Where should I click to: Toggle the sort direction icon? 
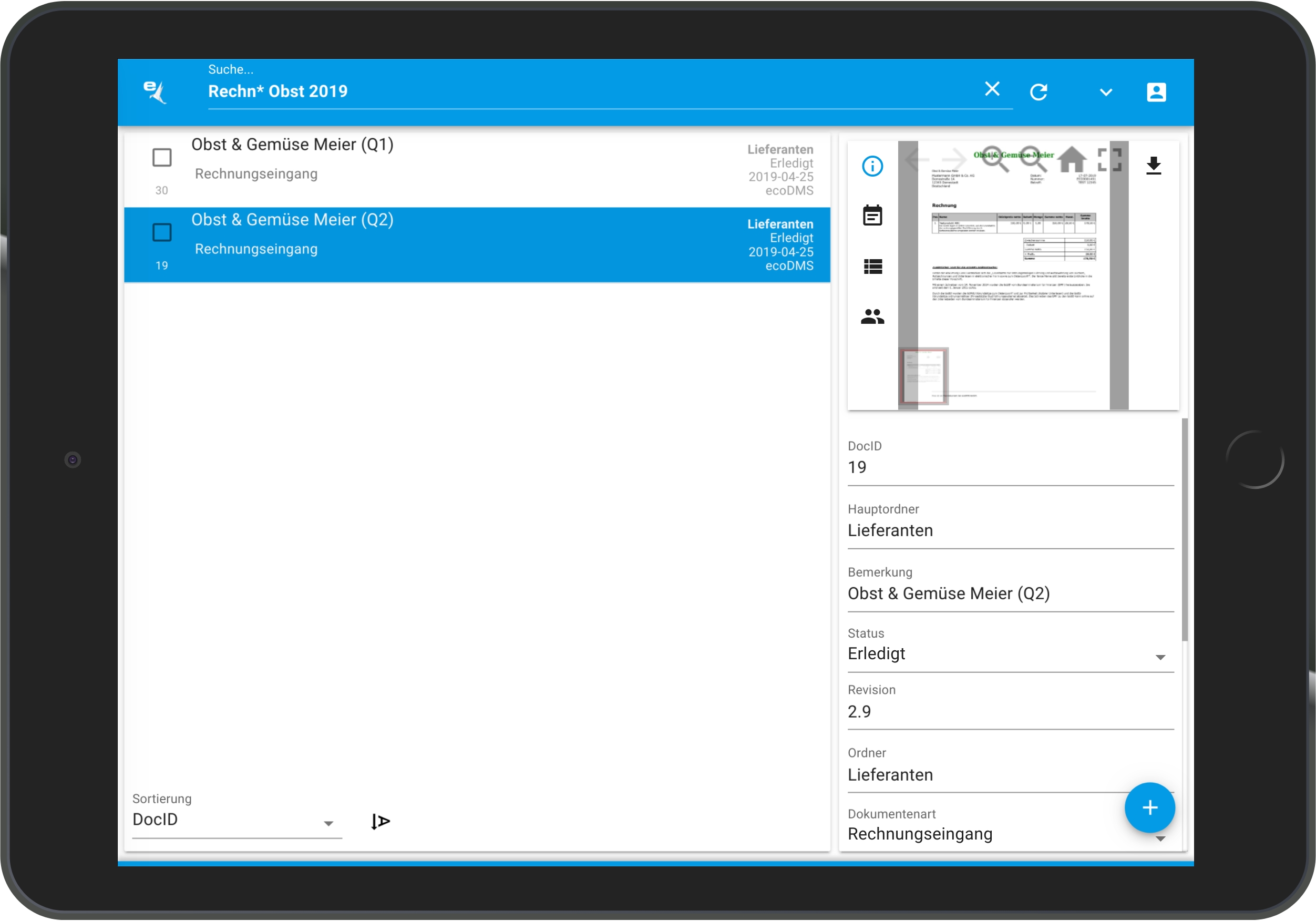380,821
